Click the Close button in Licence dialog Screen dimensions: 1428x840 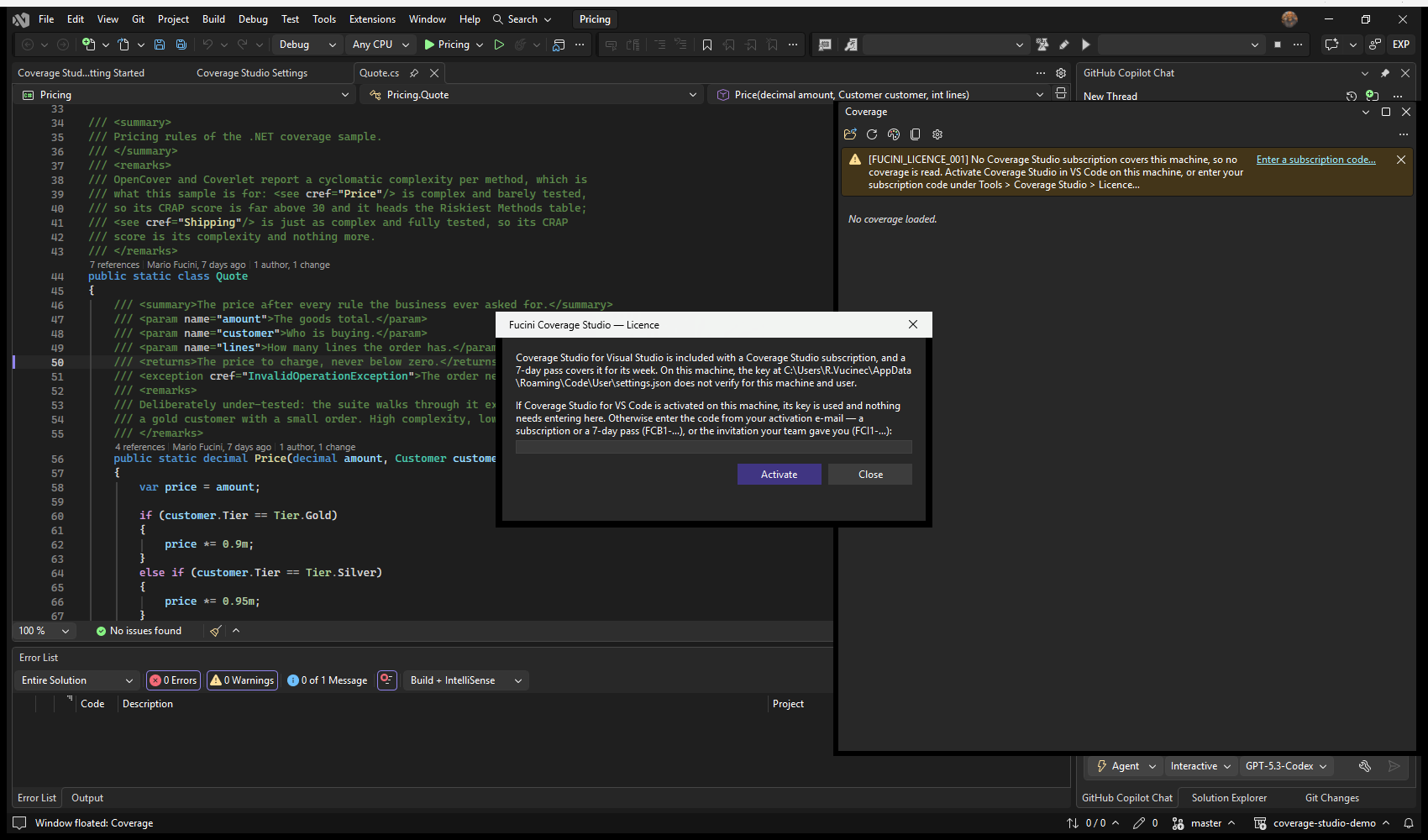tap(870, 475)
